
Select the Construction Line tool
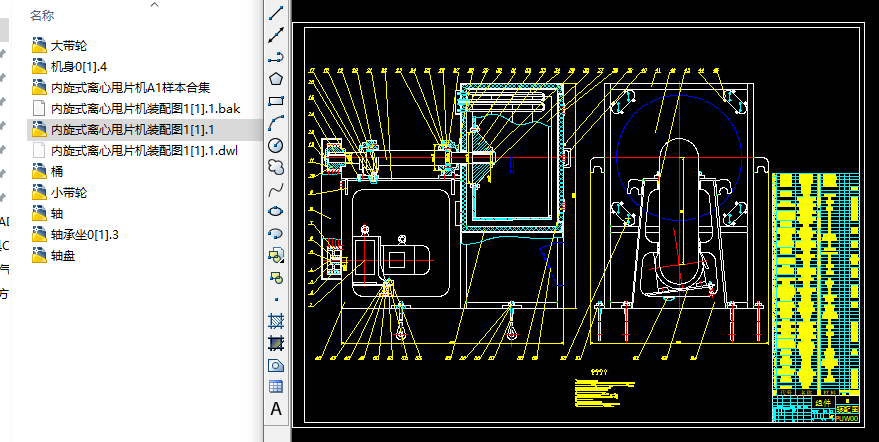tap(277, 35)
